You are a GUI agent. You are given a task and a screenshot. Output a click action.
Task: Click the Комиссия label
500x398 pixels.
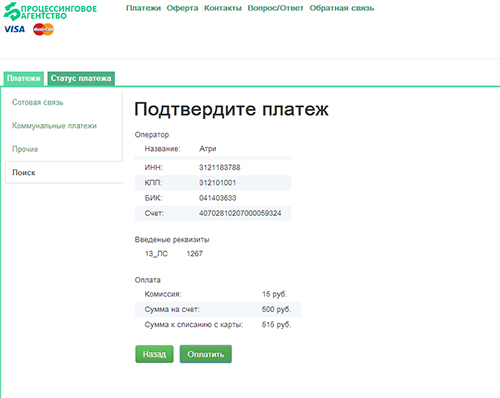[163, 294]
